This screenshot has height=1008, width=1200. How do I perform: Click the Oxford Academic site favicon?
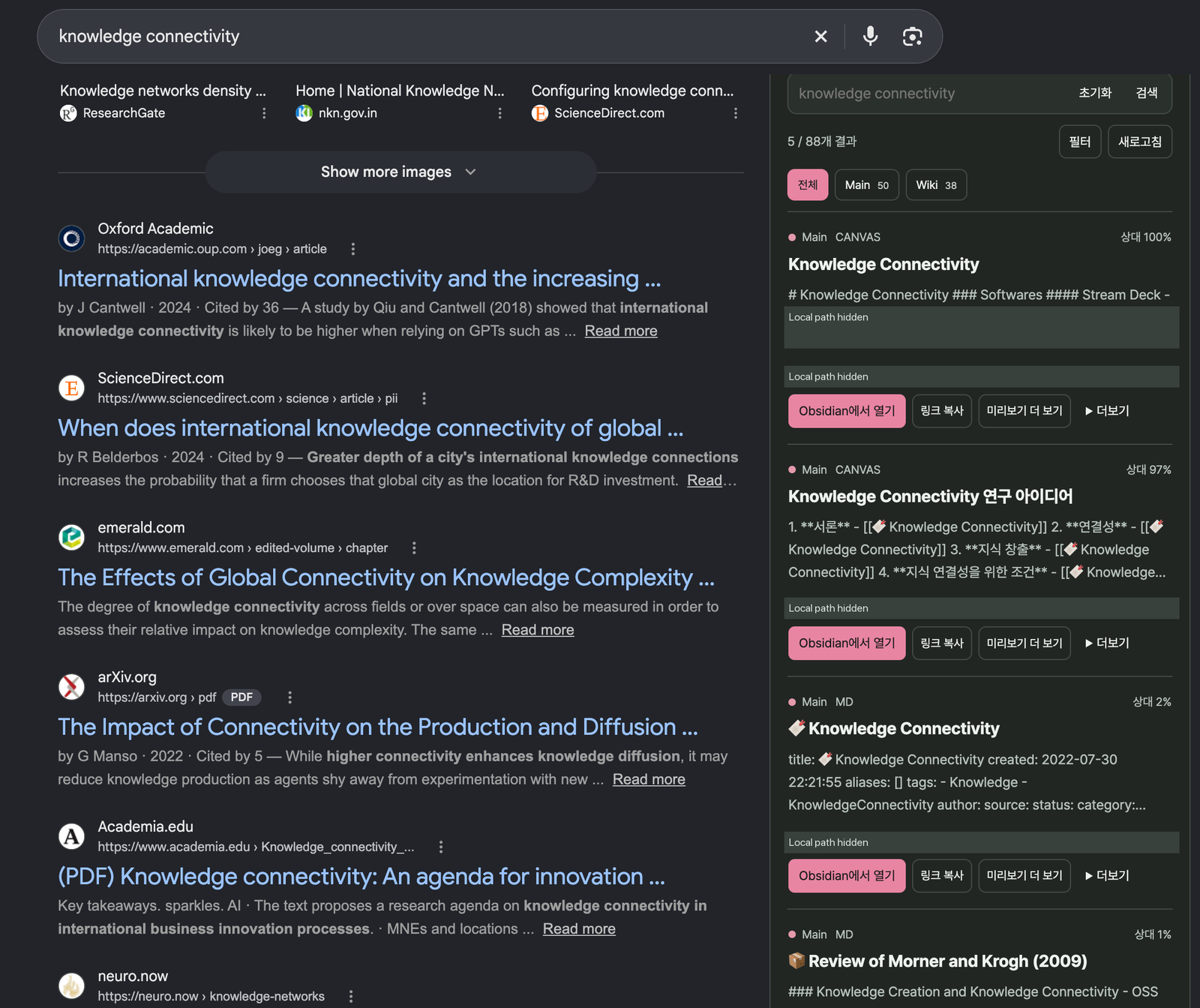(72, 238)
